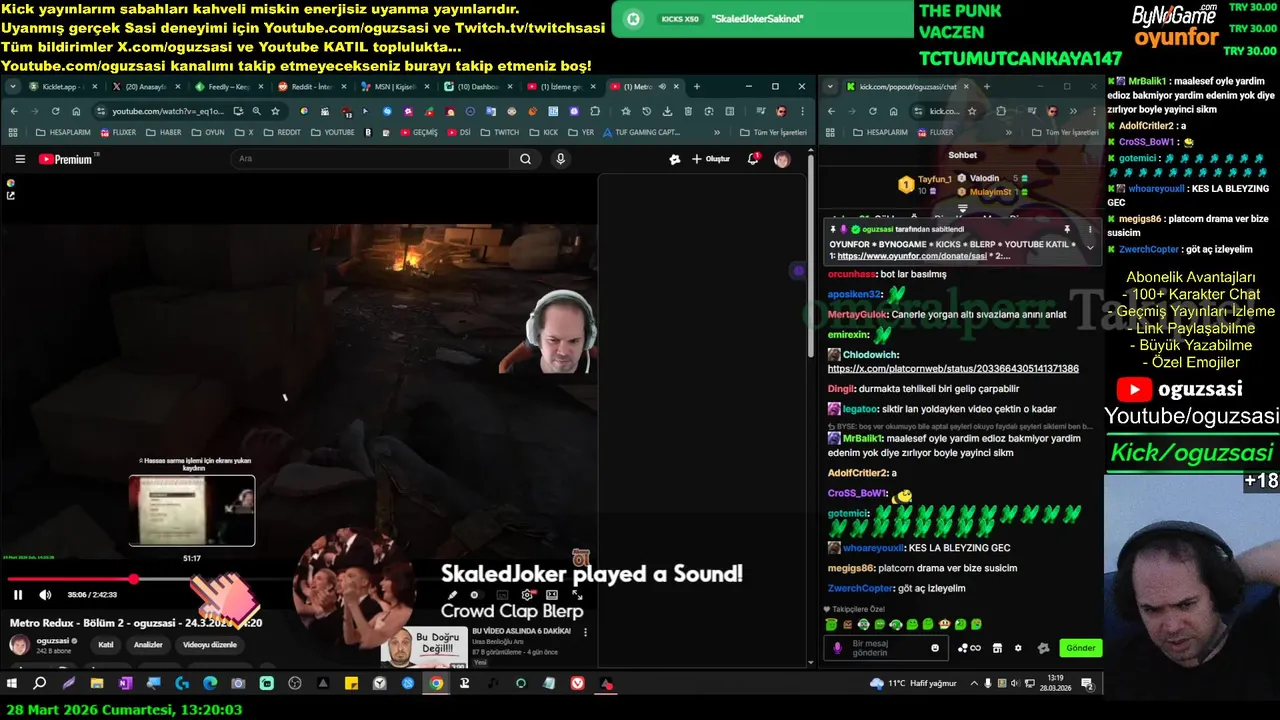
Task: Mute the YouTube player volume
Action: (45, 595)
